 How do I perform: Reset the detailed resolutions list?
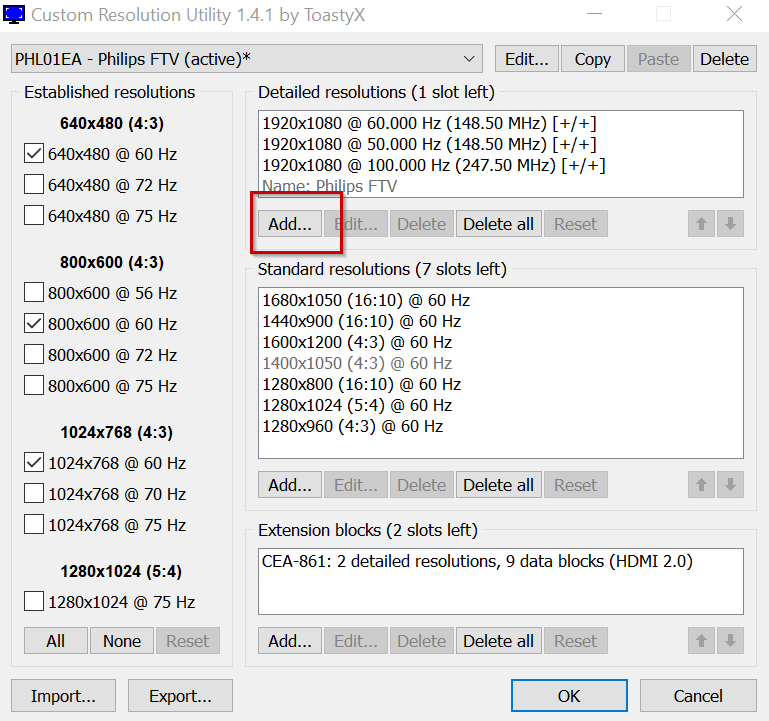pyautogui.click(x=576, y=224)
